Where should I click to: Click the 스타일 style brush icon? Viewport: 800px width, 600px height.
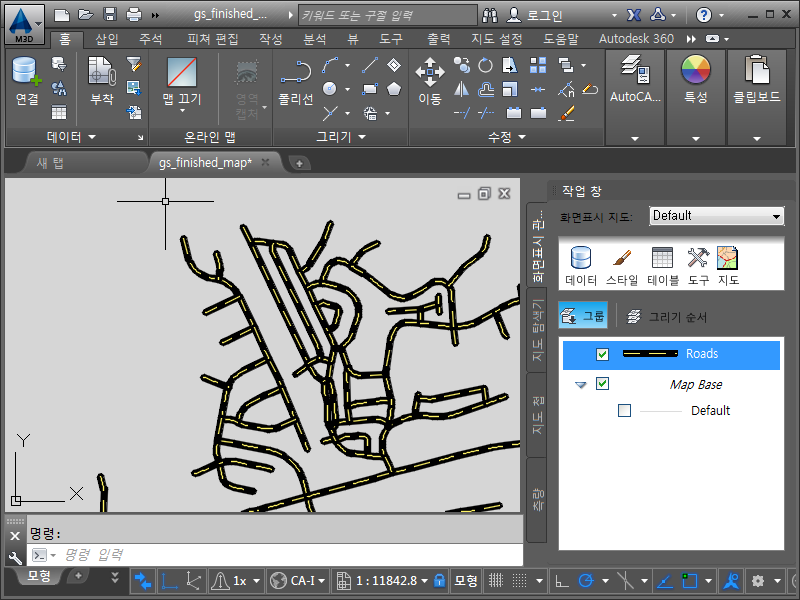[x=621, y=265]
